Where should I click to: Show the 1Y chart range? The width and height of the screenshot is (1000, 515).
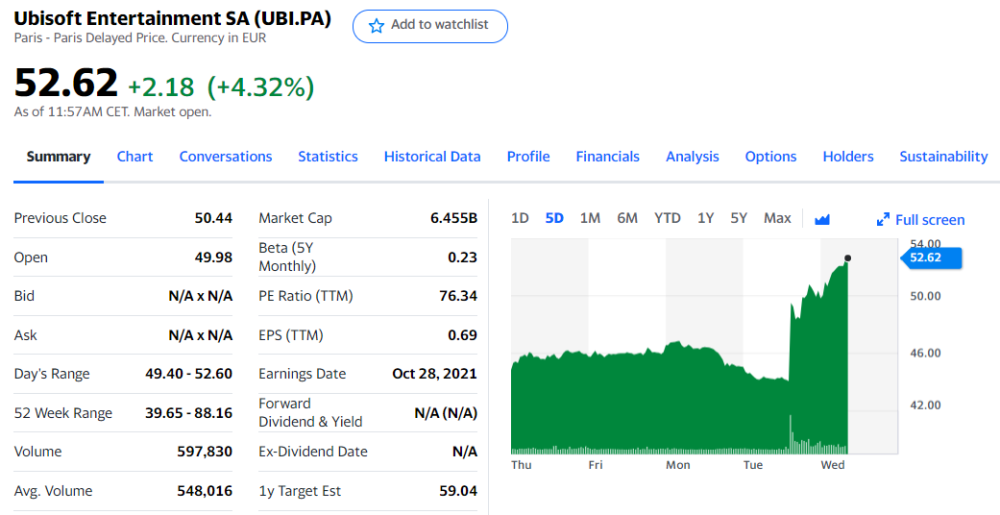pos(705,218)
